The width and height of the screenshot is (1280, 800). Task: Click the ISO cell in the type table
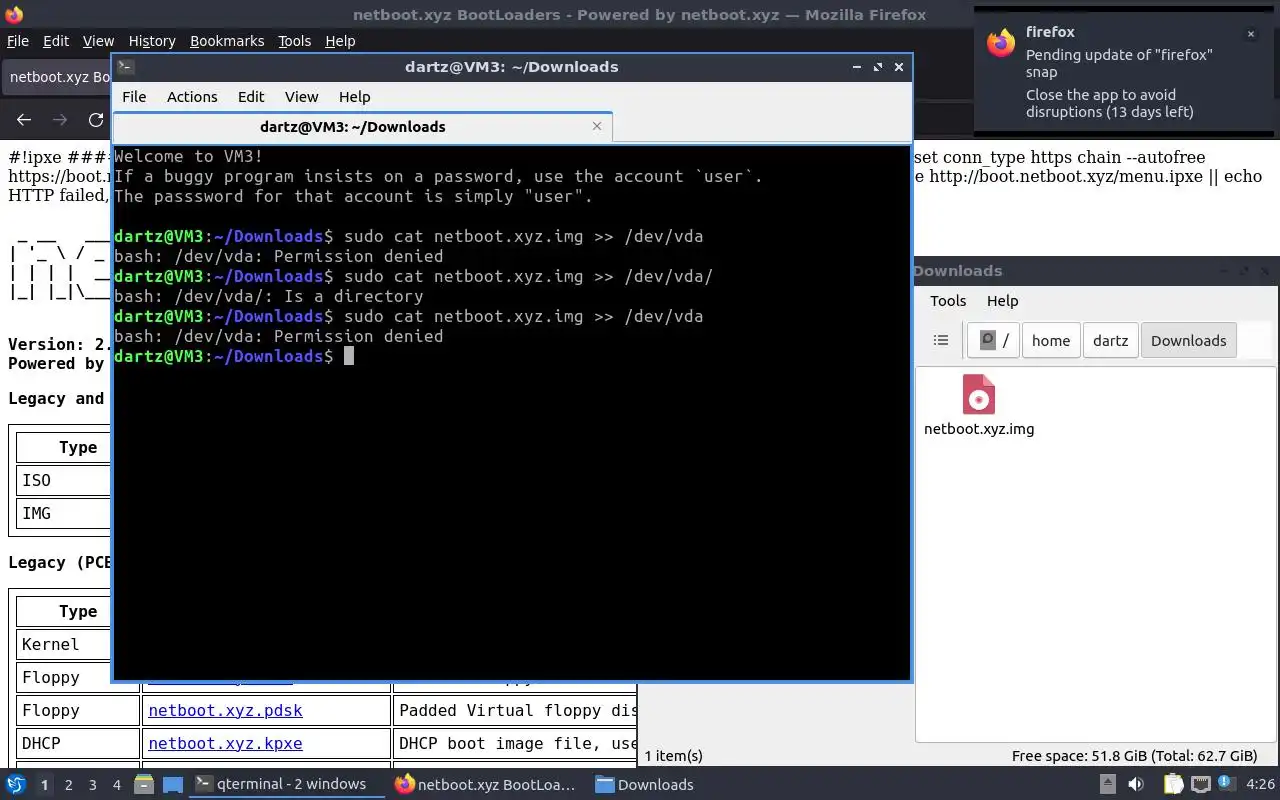pyautogui.click(x=64, y=480)
